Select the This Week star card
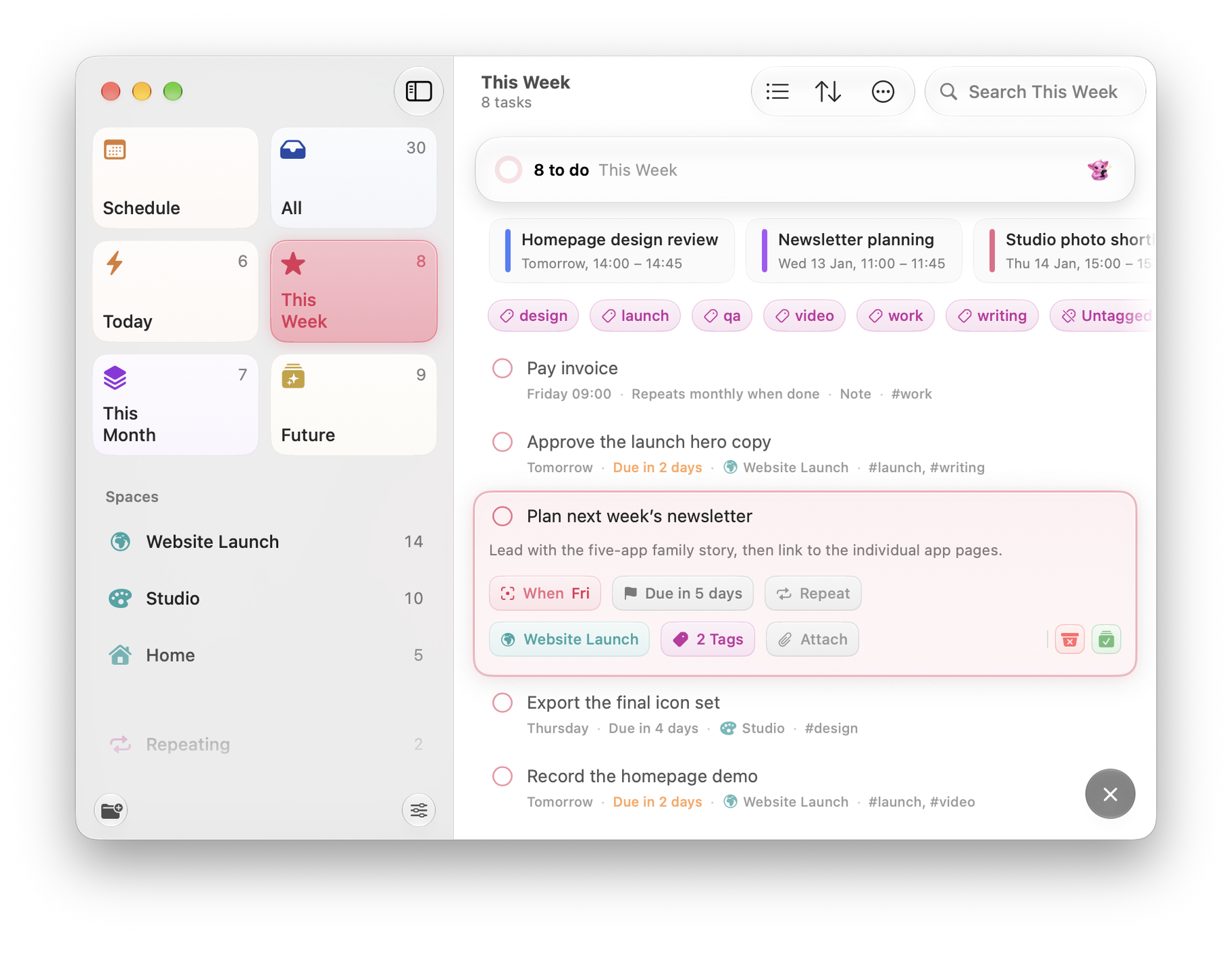This screenshot has height=954, width=1232. pos(354,291)
